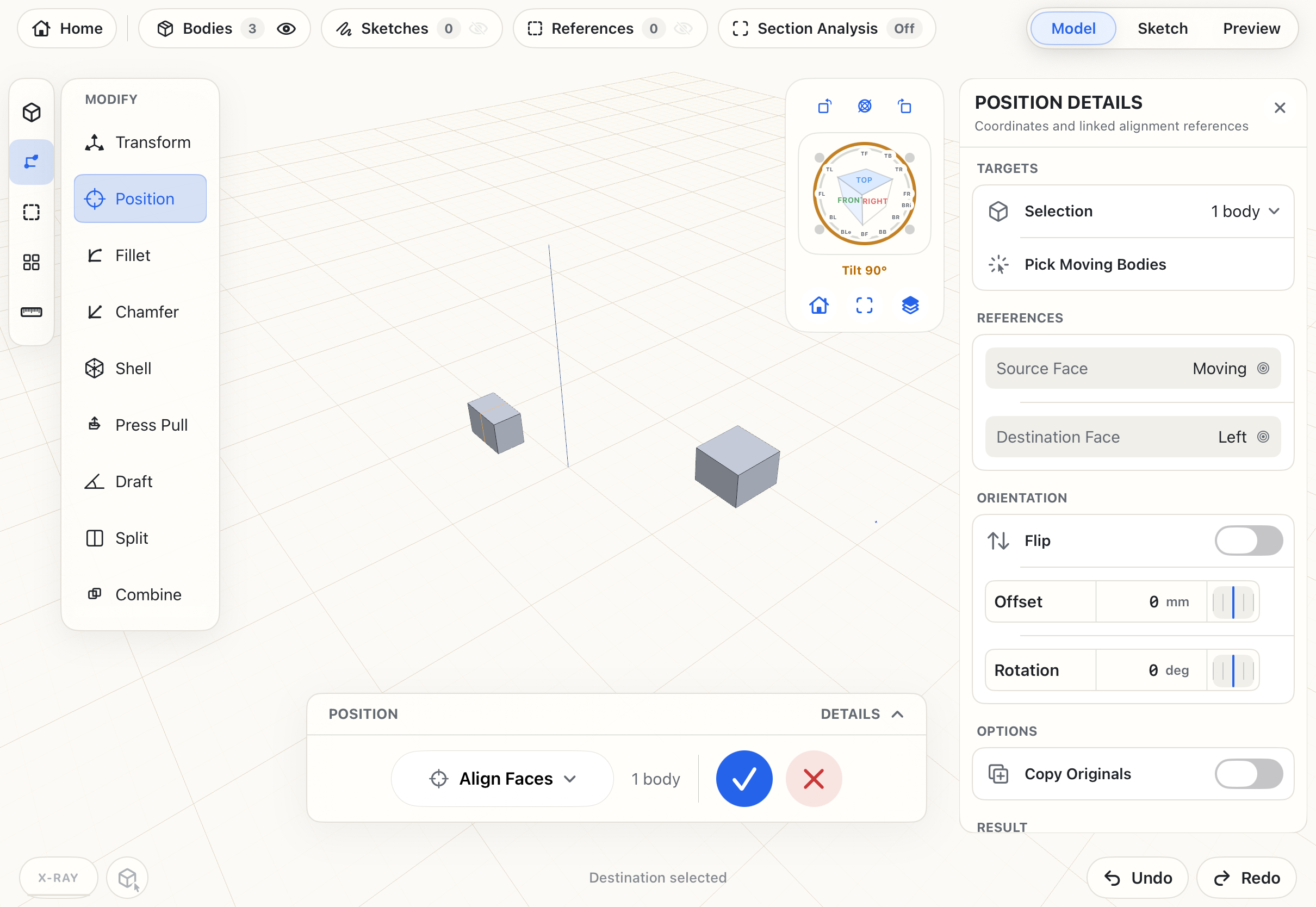1316x907 pixels.
Task: Click the TOP face of the view cube
Action: pyautogui.click(x=864, y=180)
